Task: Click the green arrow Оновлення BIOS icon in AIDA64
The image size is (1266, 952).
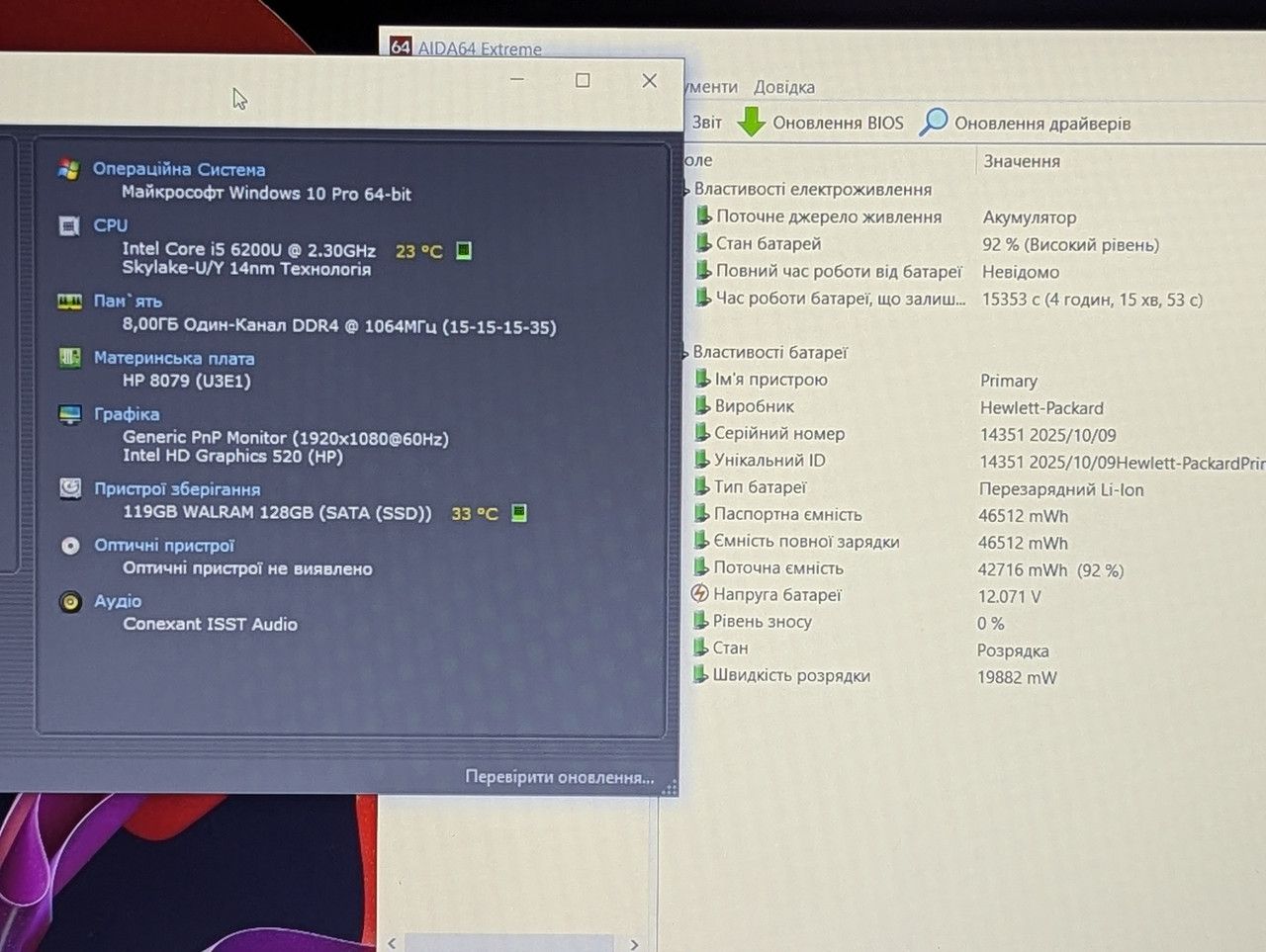Action: point(752,122)
